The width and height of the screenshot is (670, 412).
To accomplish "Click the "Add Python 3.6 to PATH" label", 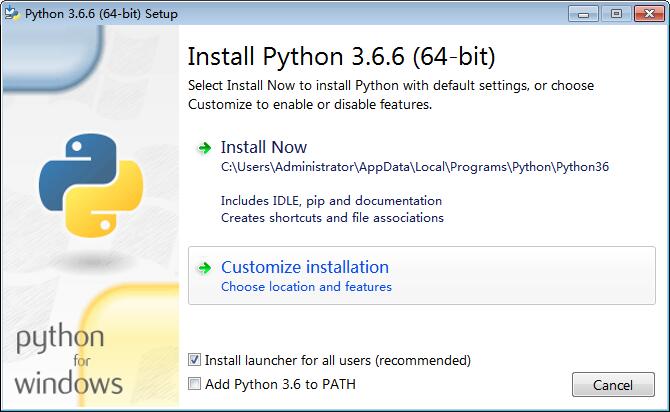I will click(x=280, y=384).
